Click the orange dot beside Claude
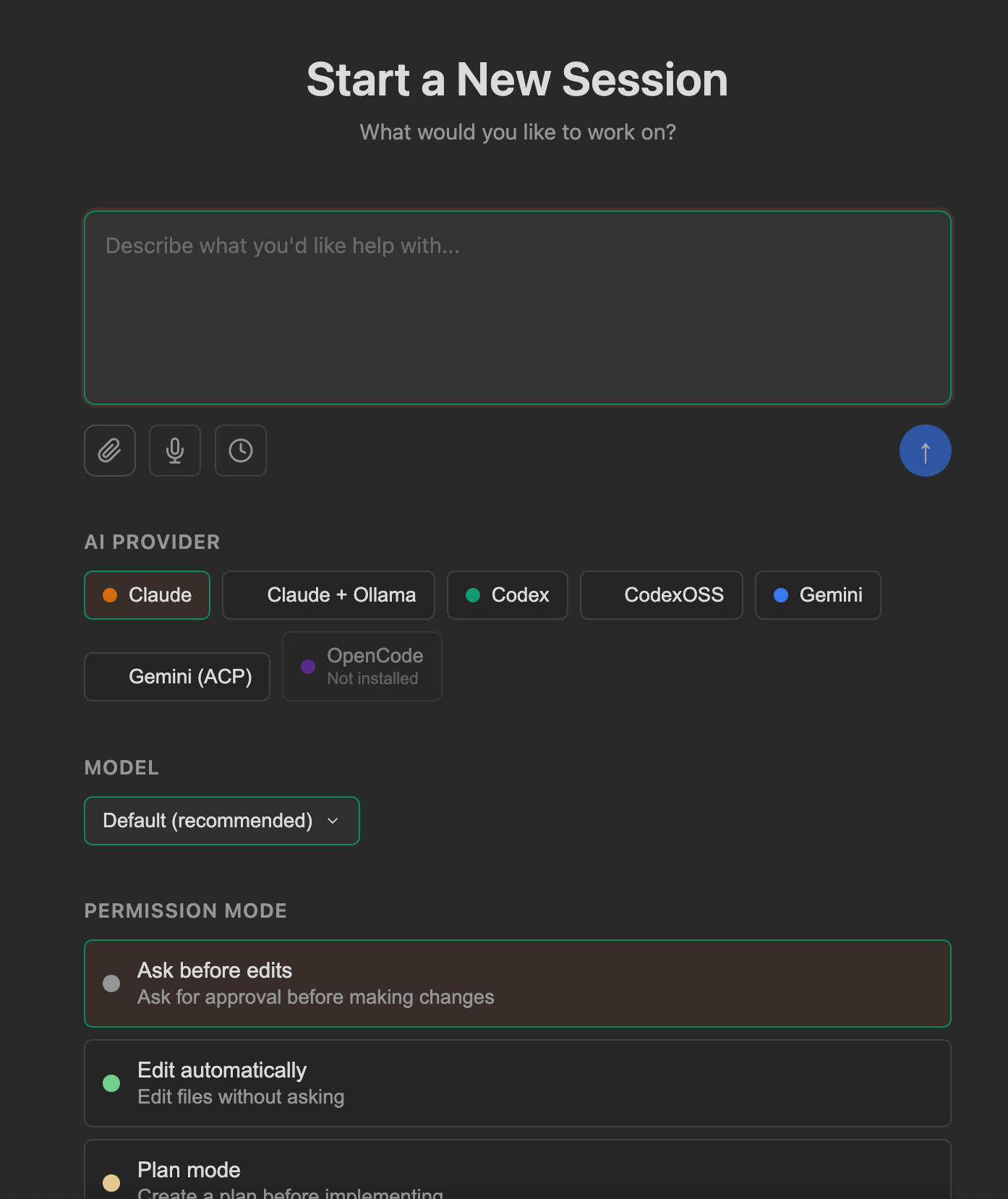 110,595
